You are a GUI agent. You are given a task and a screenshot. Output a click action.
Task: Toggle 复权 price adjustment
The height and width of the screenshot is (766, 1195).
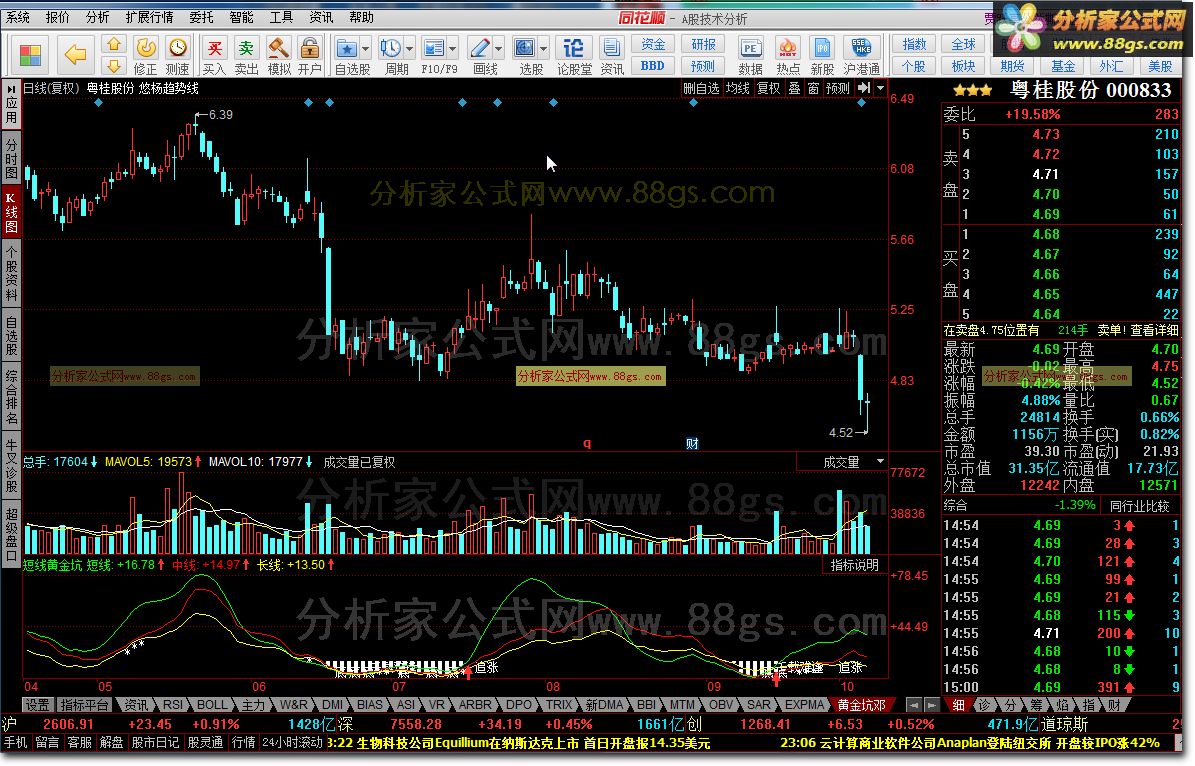[768, 88]
